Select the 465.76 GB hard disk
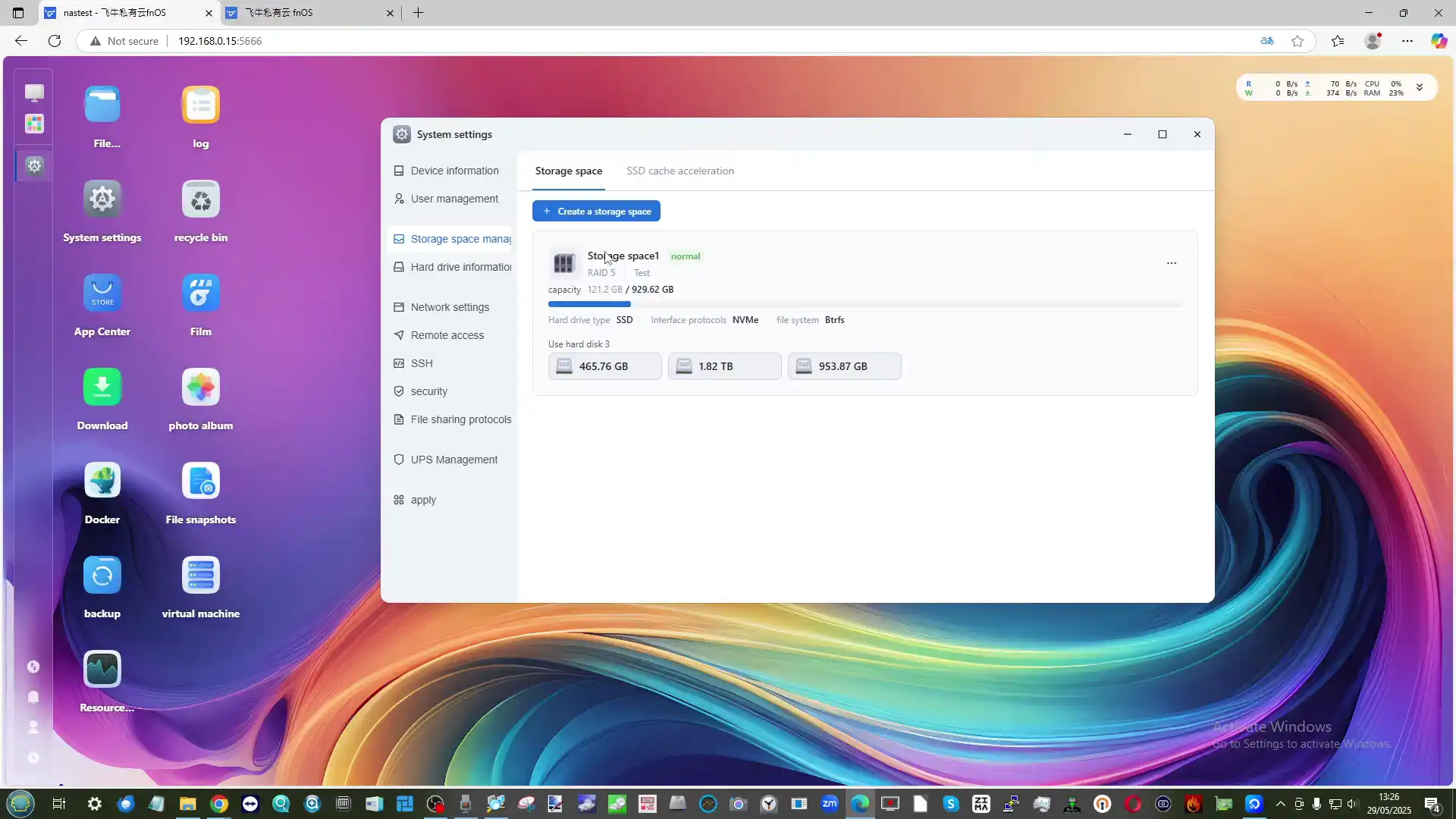 point(604,366)
